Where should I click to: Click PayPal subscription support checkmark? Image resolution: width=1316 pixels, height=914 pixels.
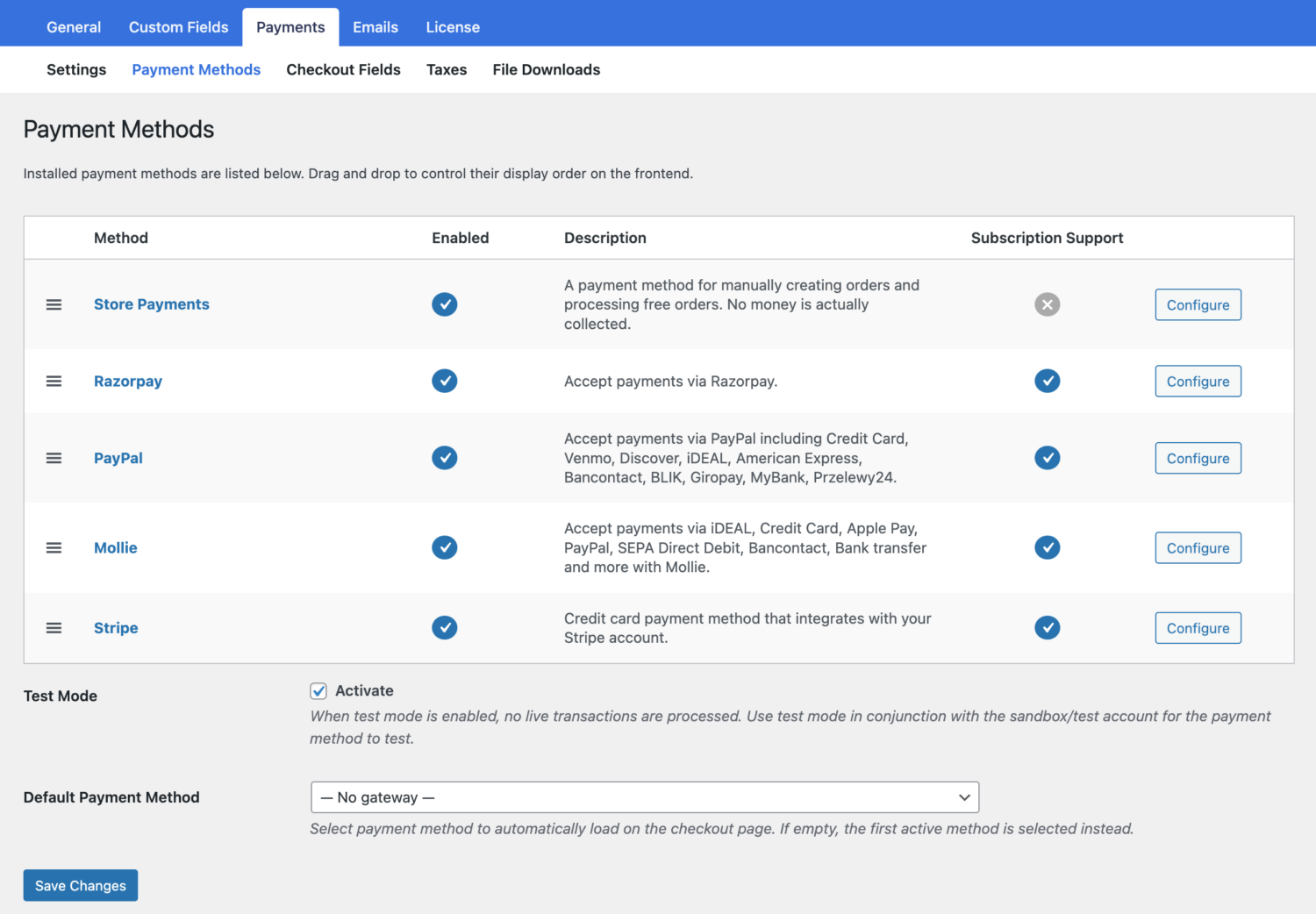coord(1048,458)
